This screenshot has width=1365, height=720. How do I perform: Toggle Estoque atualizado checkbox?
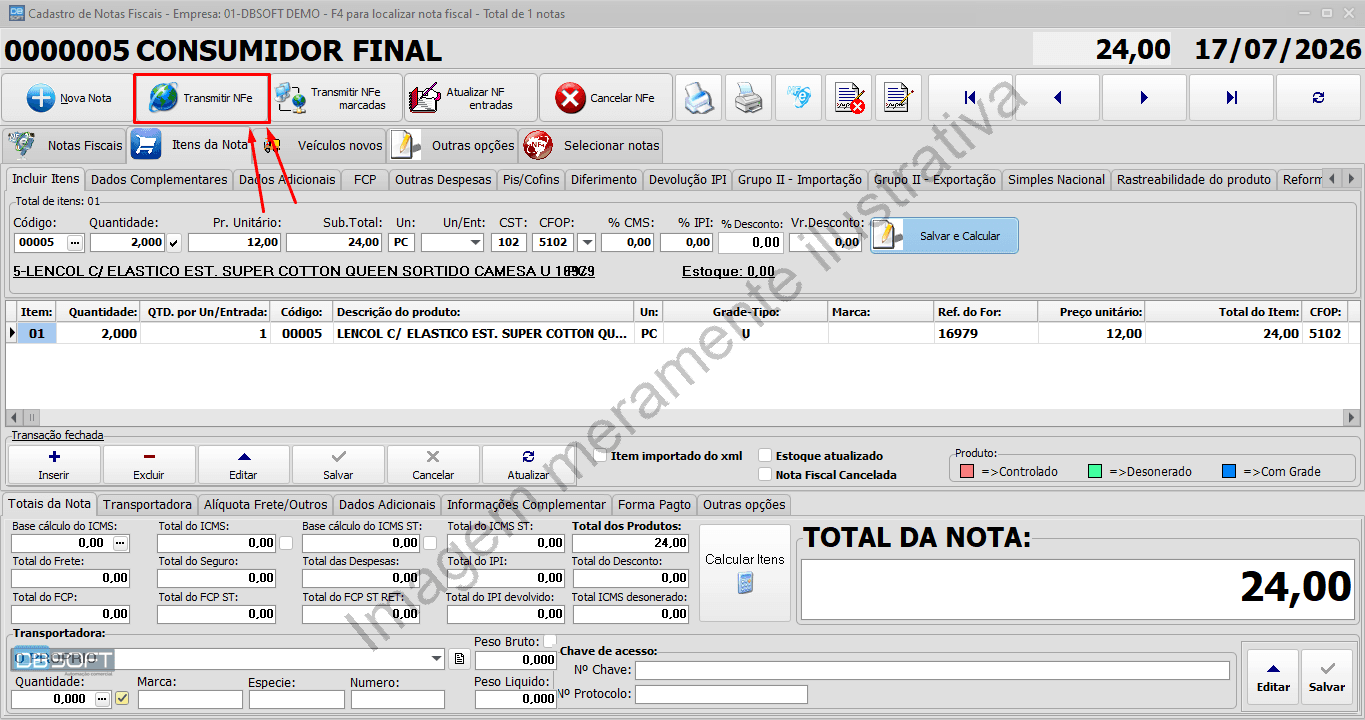click(766, 456)
